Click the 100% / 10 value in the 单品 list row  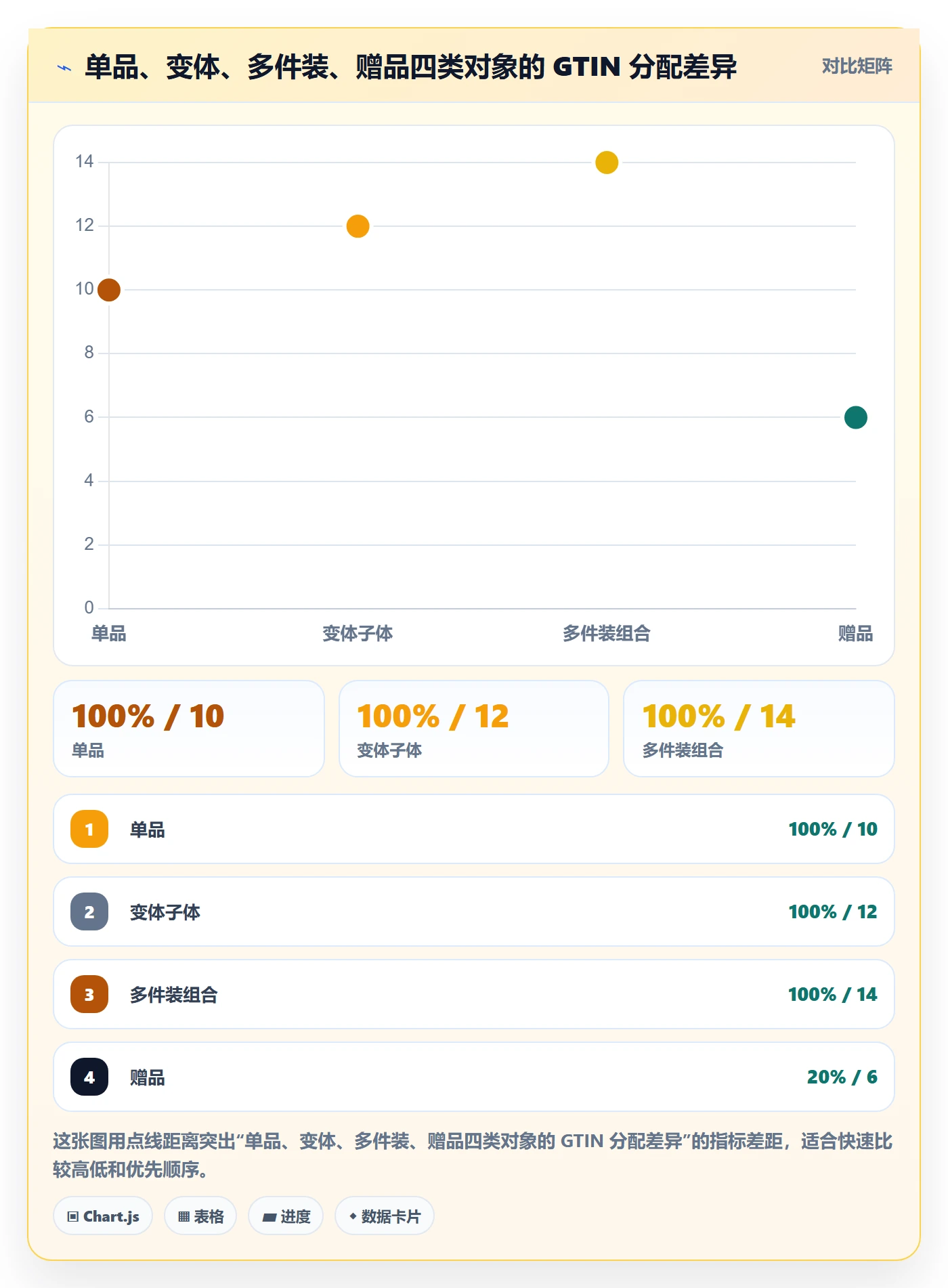click(x=833, y=829)
